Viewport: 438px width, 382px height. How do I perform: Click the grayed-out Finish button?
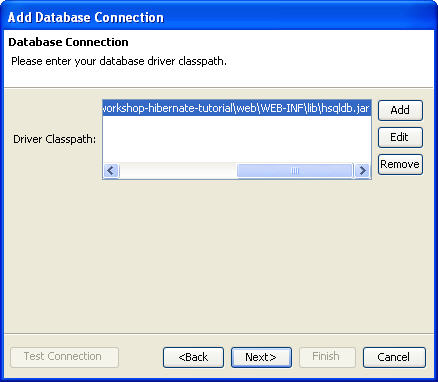327,357
